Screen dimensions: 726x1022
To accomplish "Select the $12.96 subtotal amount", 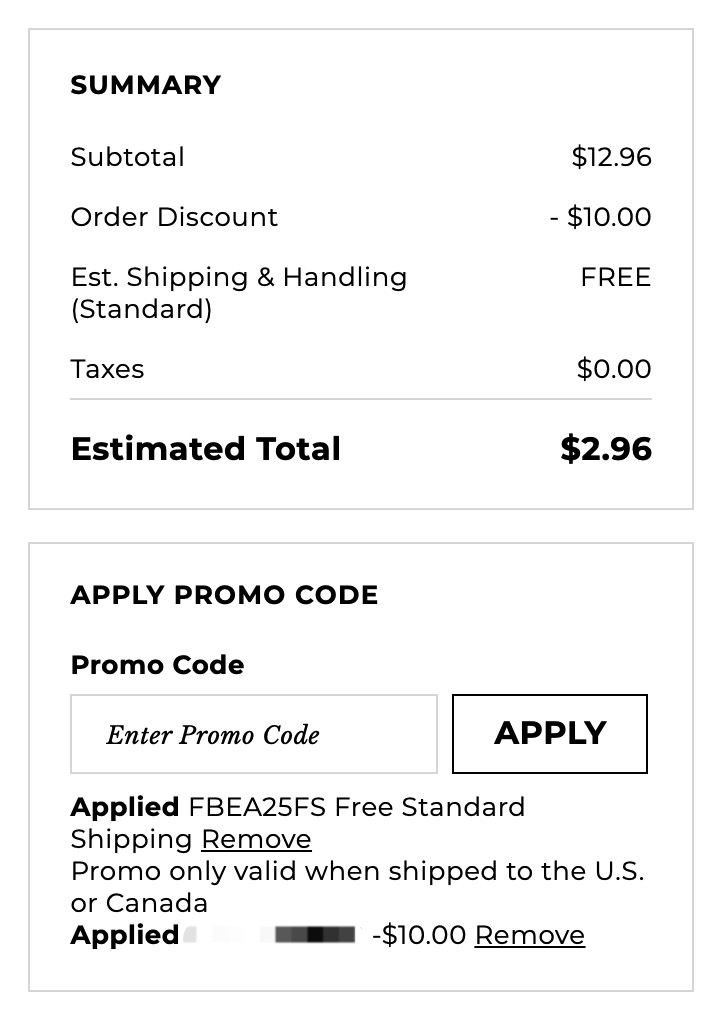I will point(611,157).
